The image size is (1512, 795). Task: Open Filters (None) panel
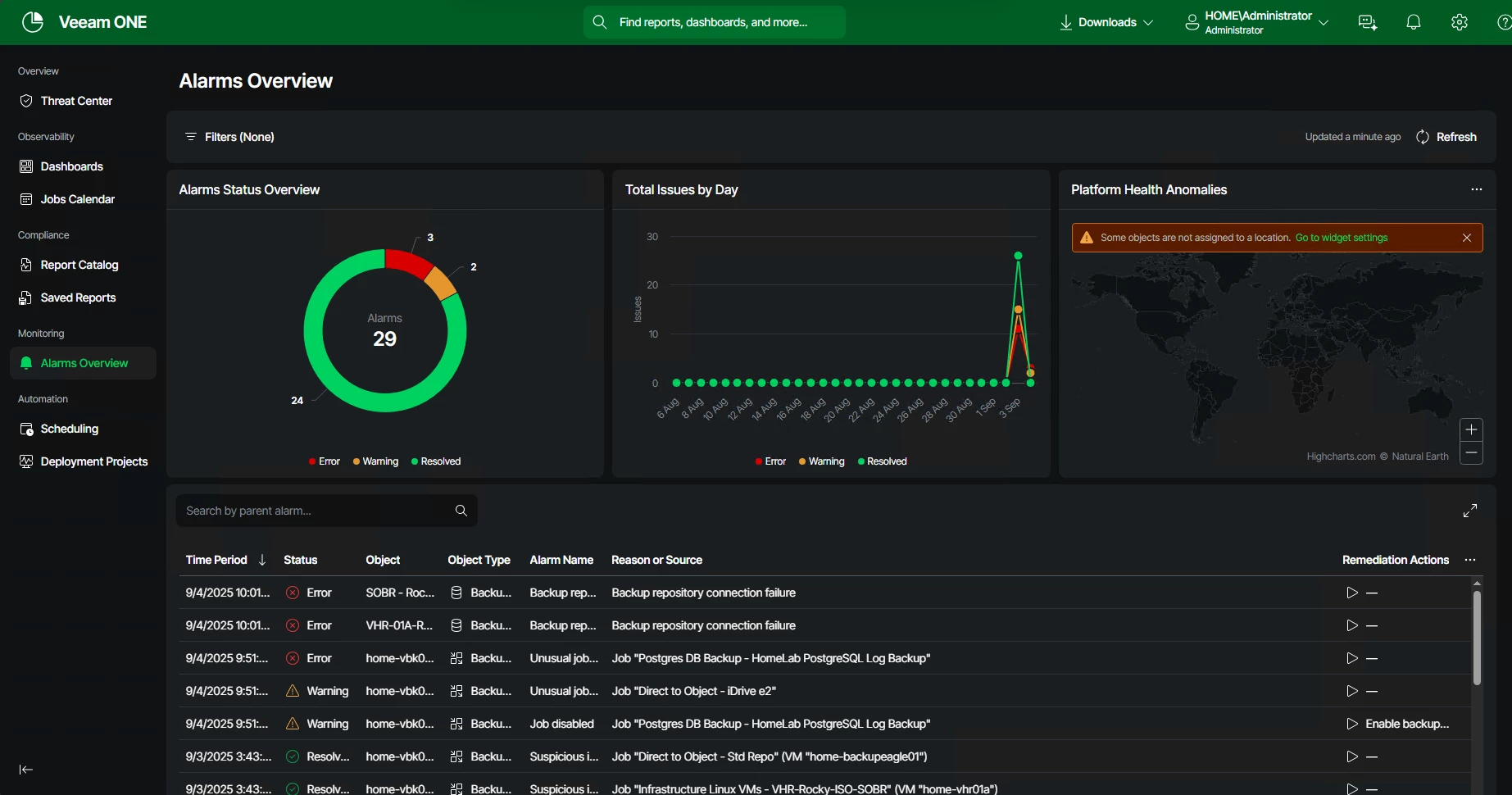pyautogui.click(x=229, y=137)
